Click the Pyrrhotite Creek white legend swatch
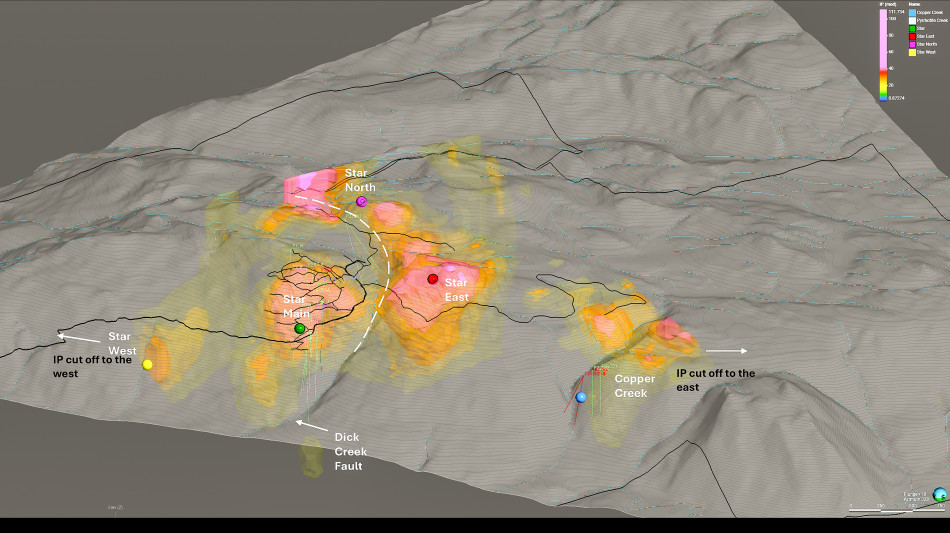Image resolution: width=950 pixels, height=533 pixels. pyautogui.click(x=913, y=20)
